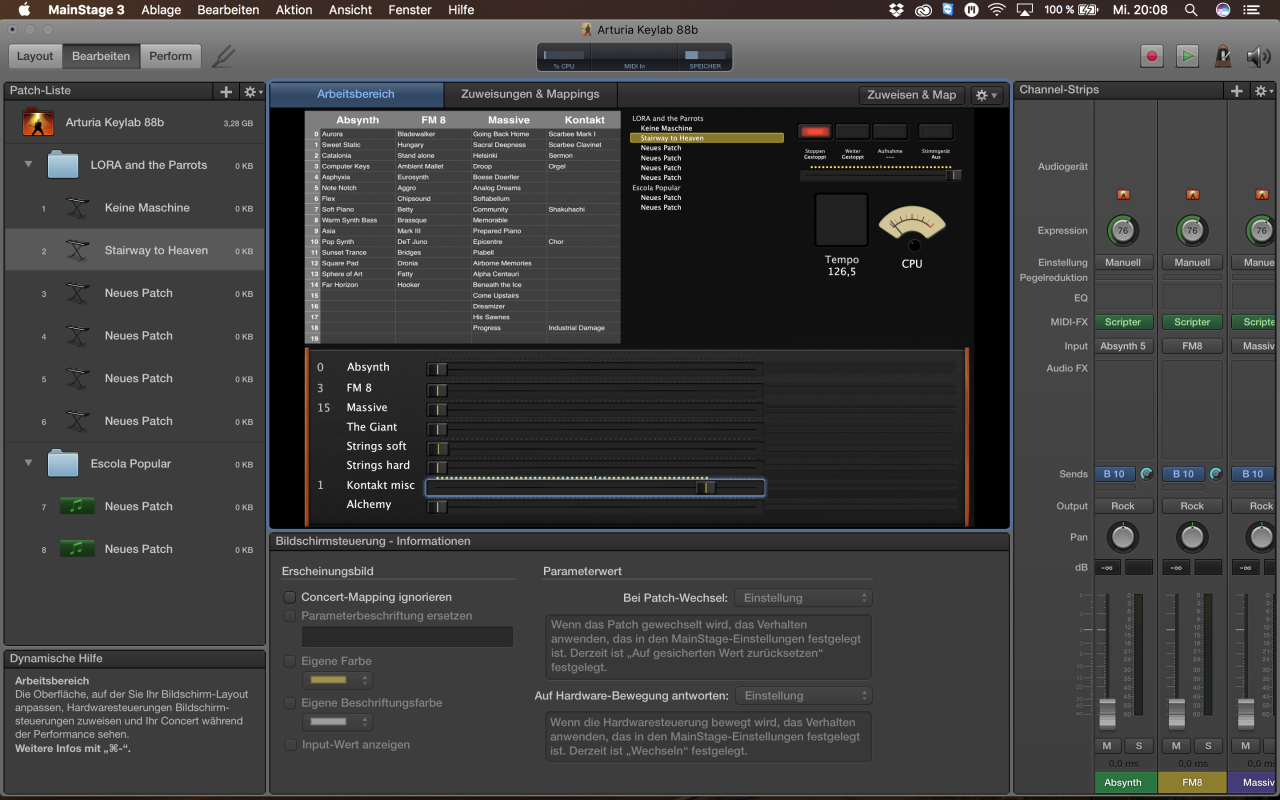Viewport: 1280px width, 800px height.
Task: Mute the Absynth channel strip
Action: click(1107, 746)
